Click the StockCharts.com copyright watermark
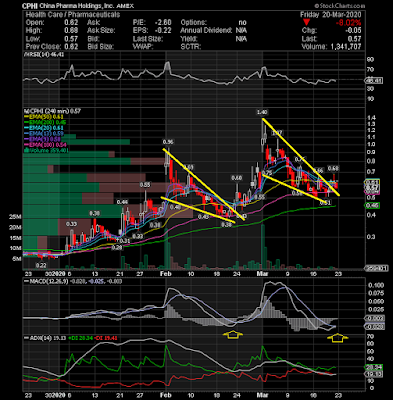 click(340, 6)
